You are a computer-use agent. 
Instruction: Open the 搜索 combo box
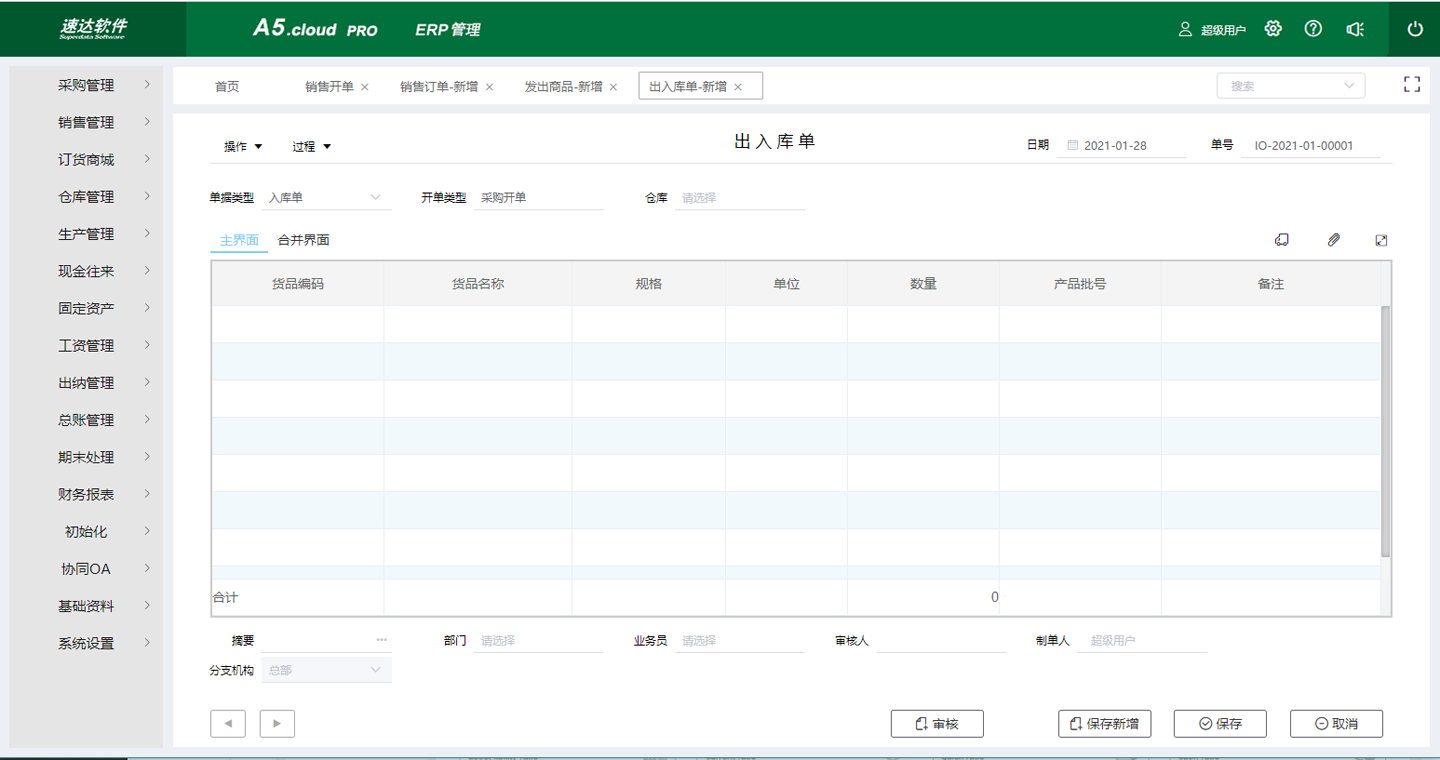click(x=1291, y=86)
